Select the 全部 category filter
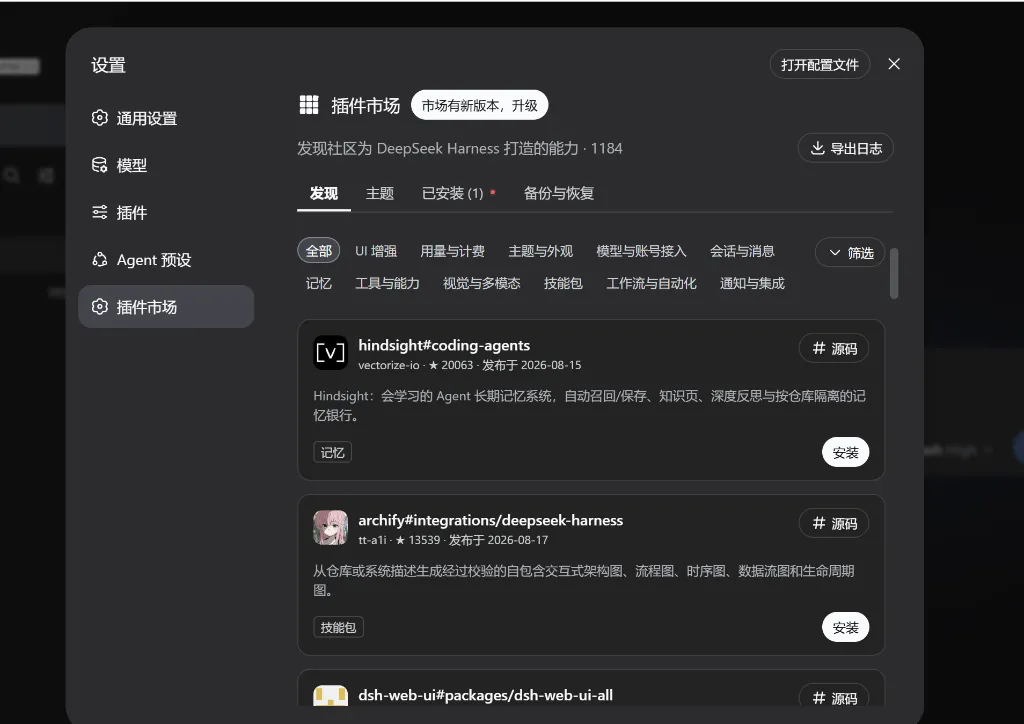 pyautogui.click(x=319, y=251)
